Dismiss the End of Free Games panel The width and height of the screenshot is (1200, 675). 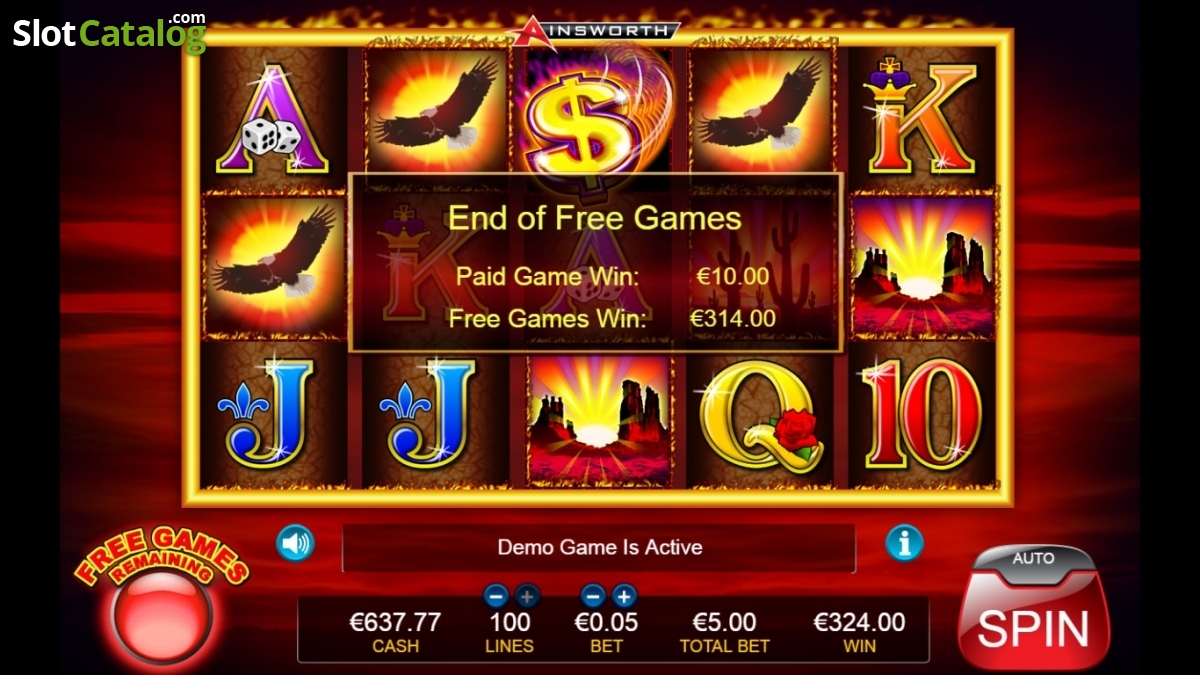pos(595,262)
